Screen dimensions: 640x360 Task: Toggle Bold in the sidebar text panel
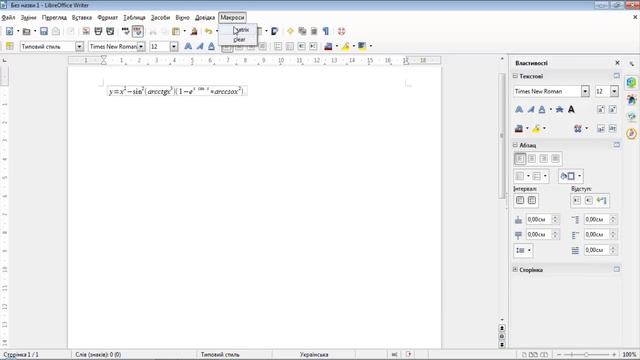519,109
